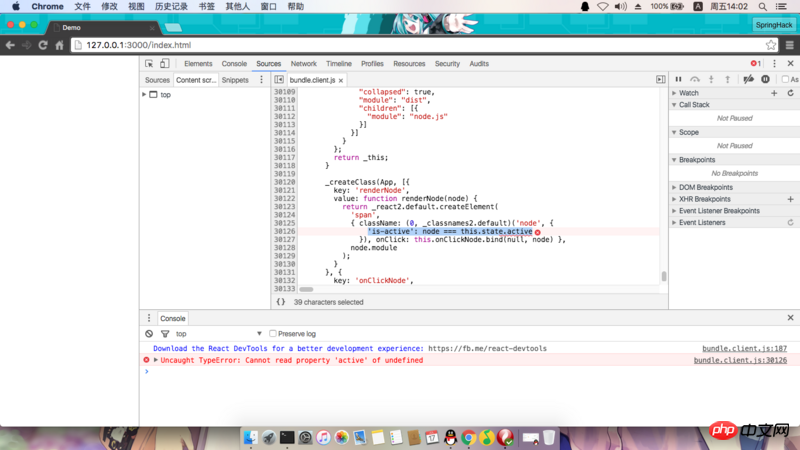Viewport: 800px width, 450px height.
Task: Click the bundle.client.js:187 source link
Action: tap(744, 349)
